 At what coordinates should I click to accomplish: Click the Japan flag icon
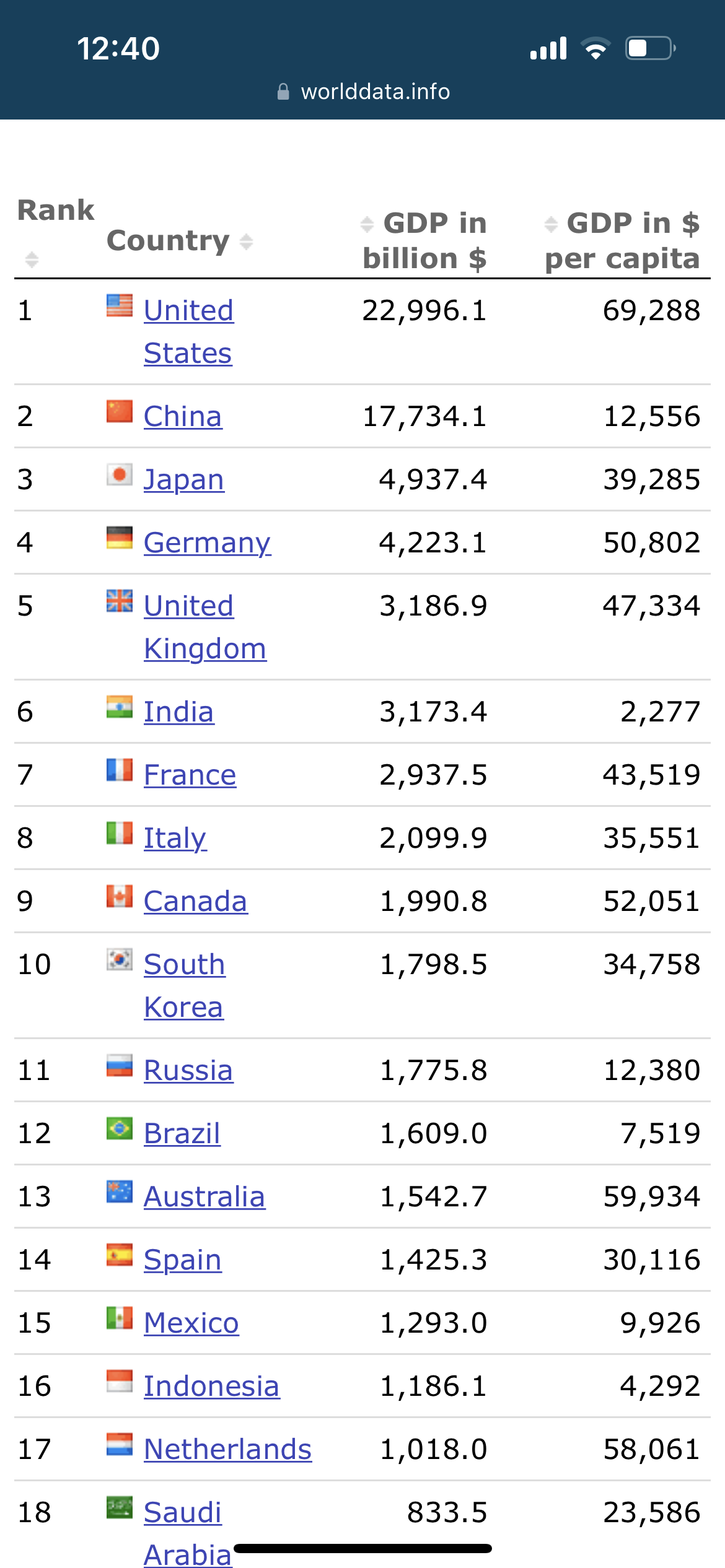(119, 475)
